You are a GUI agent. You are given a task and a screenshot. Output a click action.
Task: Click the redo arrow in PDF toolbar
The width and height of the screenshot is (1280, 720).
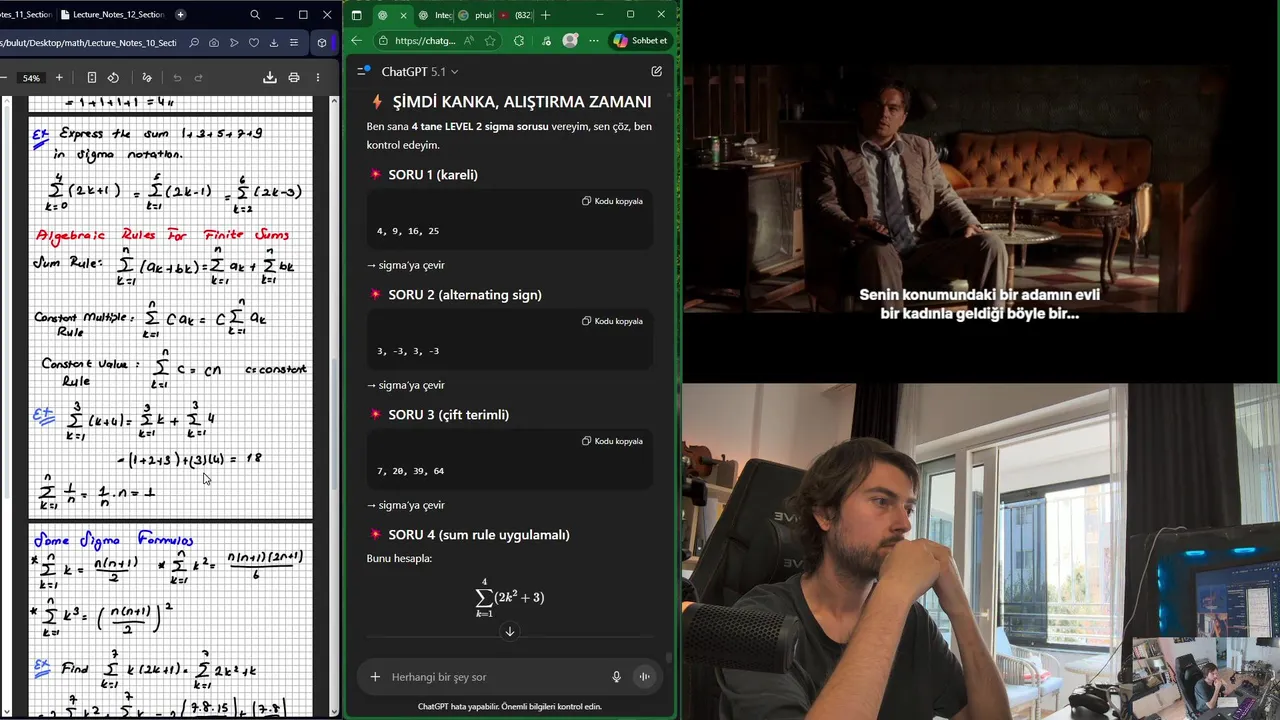click(198, 78)
